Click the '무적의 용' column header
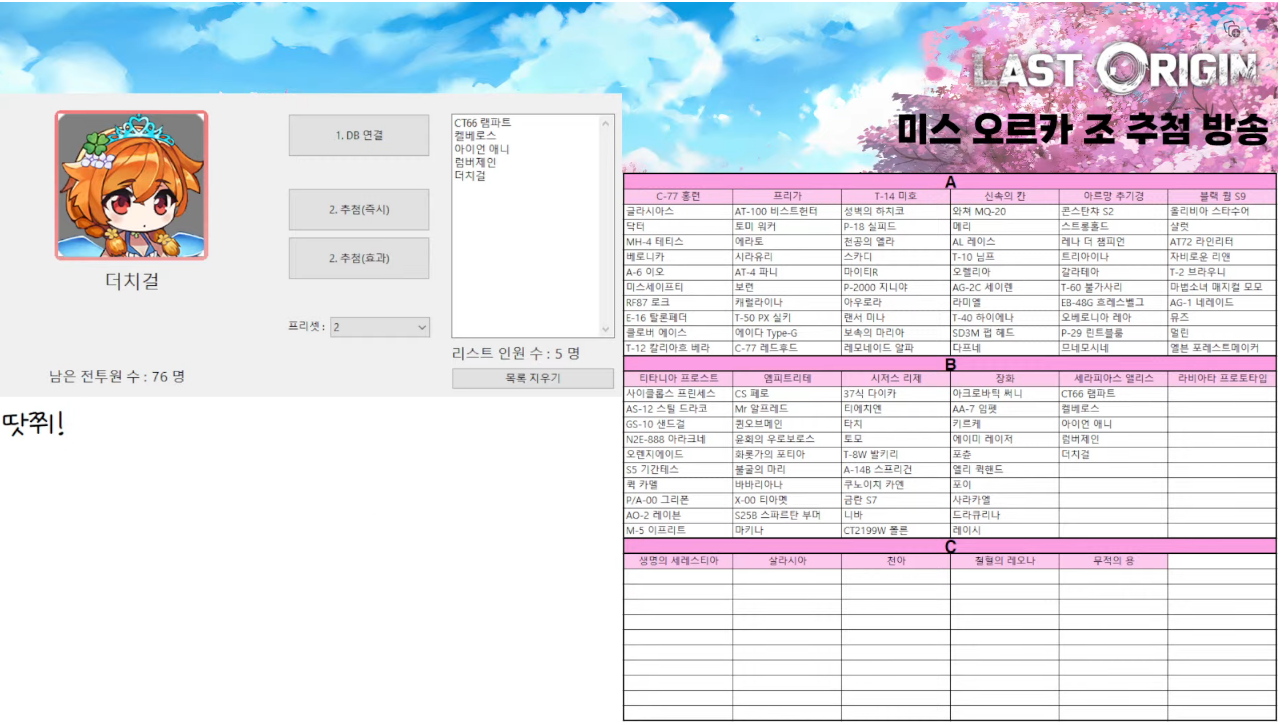This screenshot has width=1283, height=725. (x=1114, y=561)
